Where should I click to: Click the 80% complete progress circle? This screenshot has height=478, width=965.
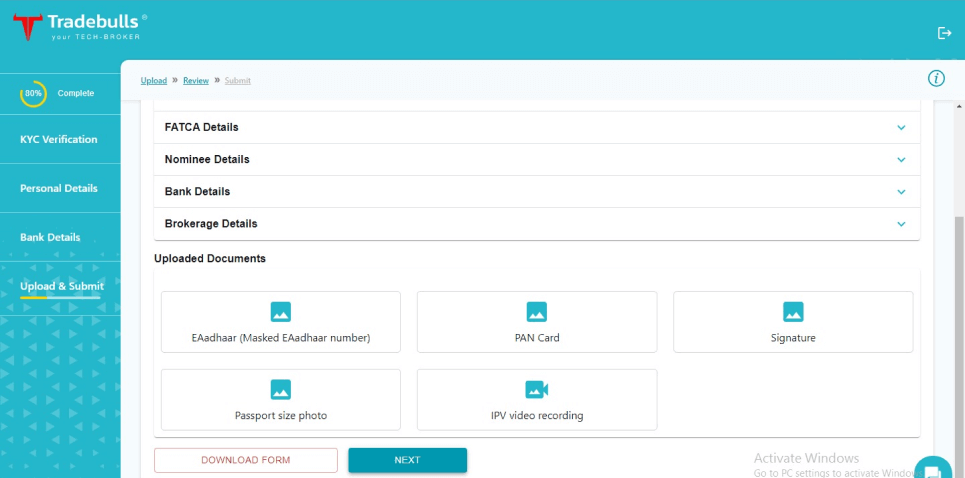[x=34, y=93]
